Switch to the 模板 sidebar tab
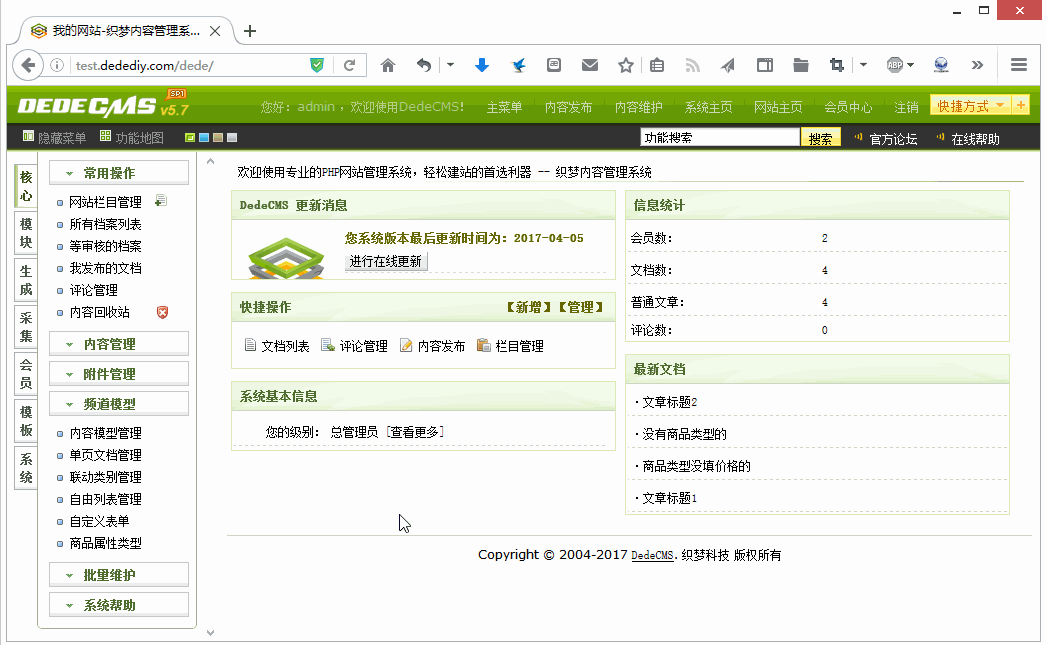The height and width of the screenshot is (645, 1046). coord(25,423)
